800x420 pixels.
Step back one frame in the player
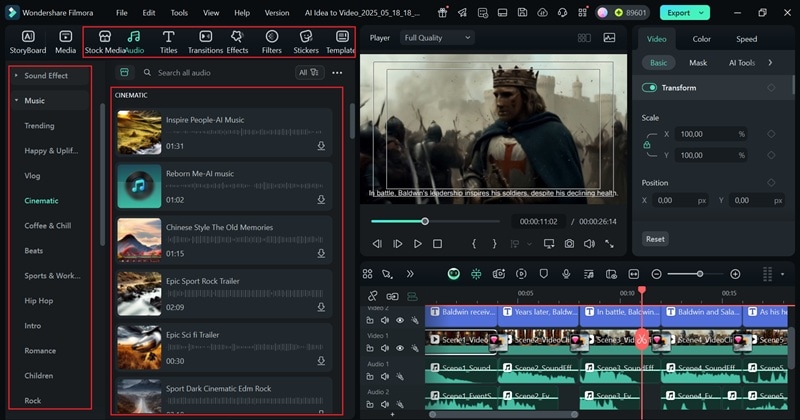pos(377,244)
